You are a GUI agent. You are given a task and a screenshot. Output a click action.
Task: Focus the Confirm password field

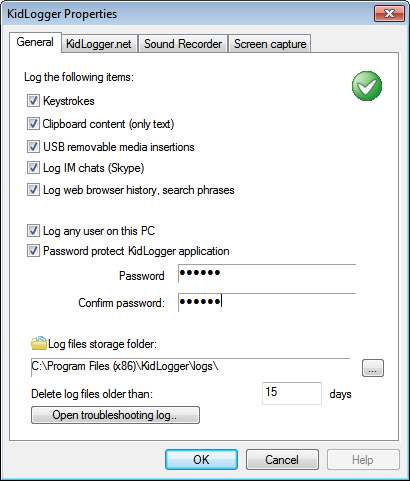267,302
